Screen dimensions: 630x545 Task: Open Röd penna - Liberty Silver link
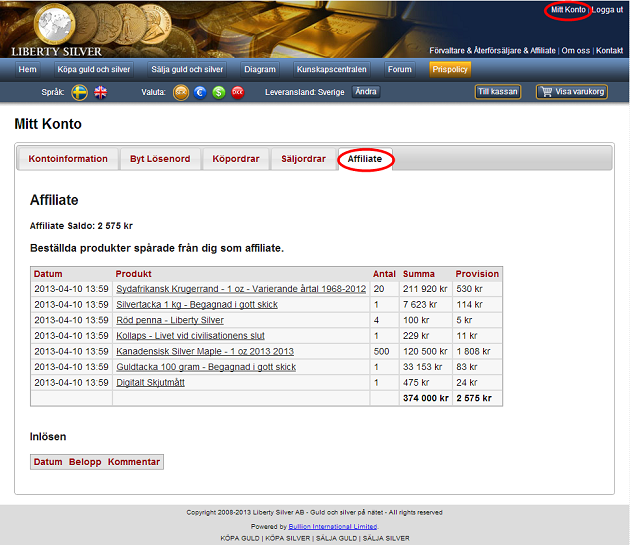tap(170, 320)
